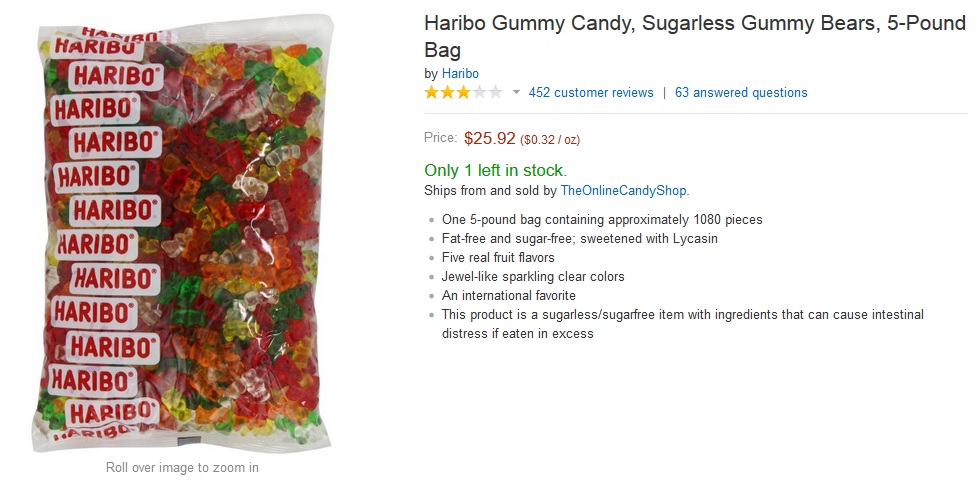Open TheOnlineCandyShop seller page
The height and width of the screenshot is (483, 980).
click(624, 190)
